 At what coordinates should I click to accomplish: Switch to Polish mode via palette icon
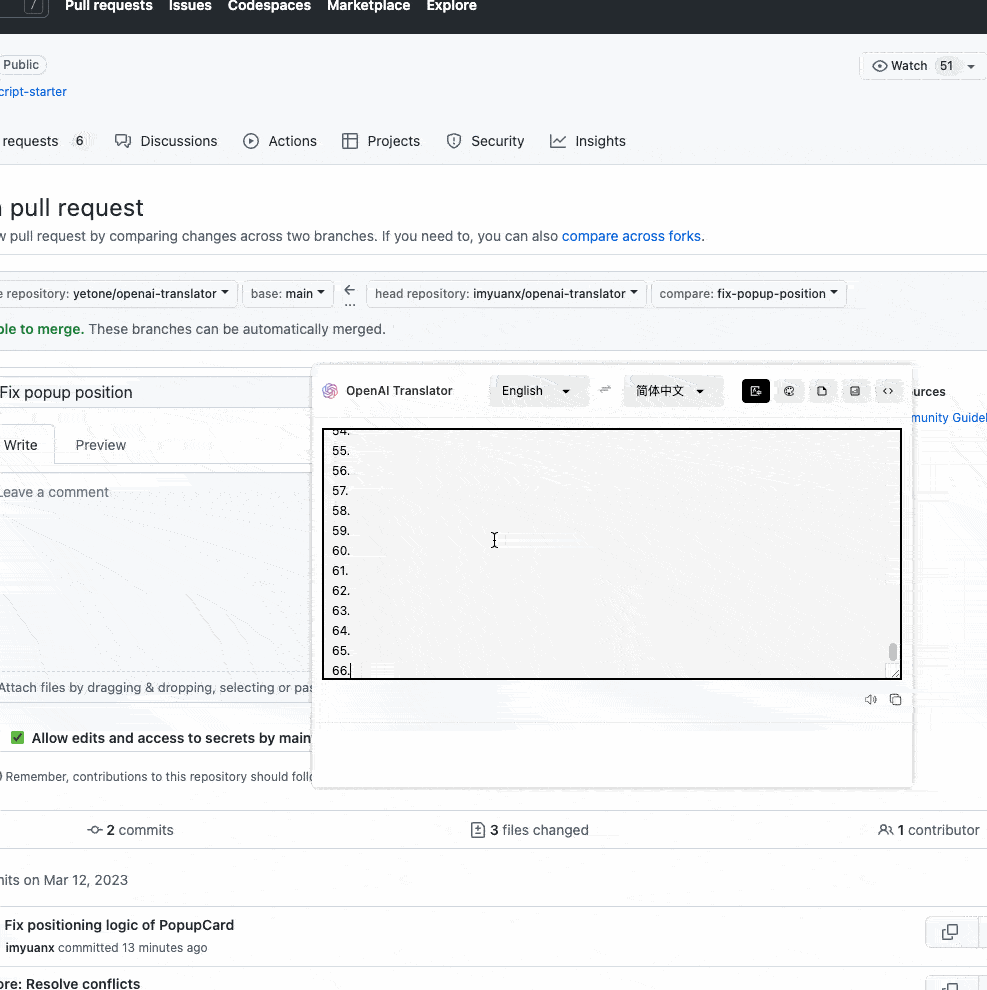tap(789, 391)
